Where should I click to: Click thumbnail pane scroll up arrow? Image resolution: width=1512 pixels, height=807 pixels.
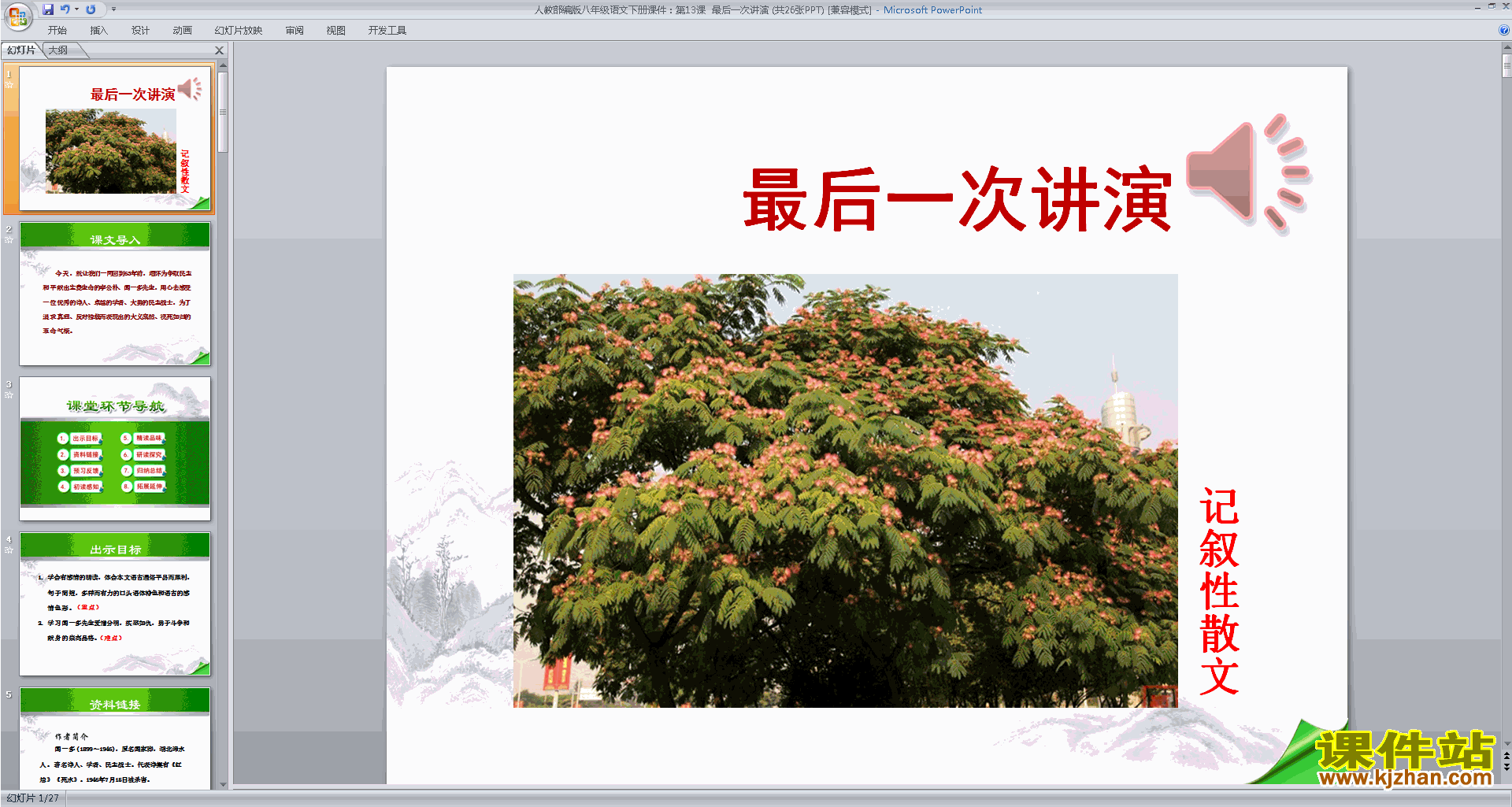click(x=223, y=67)
